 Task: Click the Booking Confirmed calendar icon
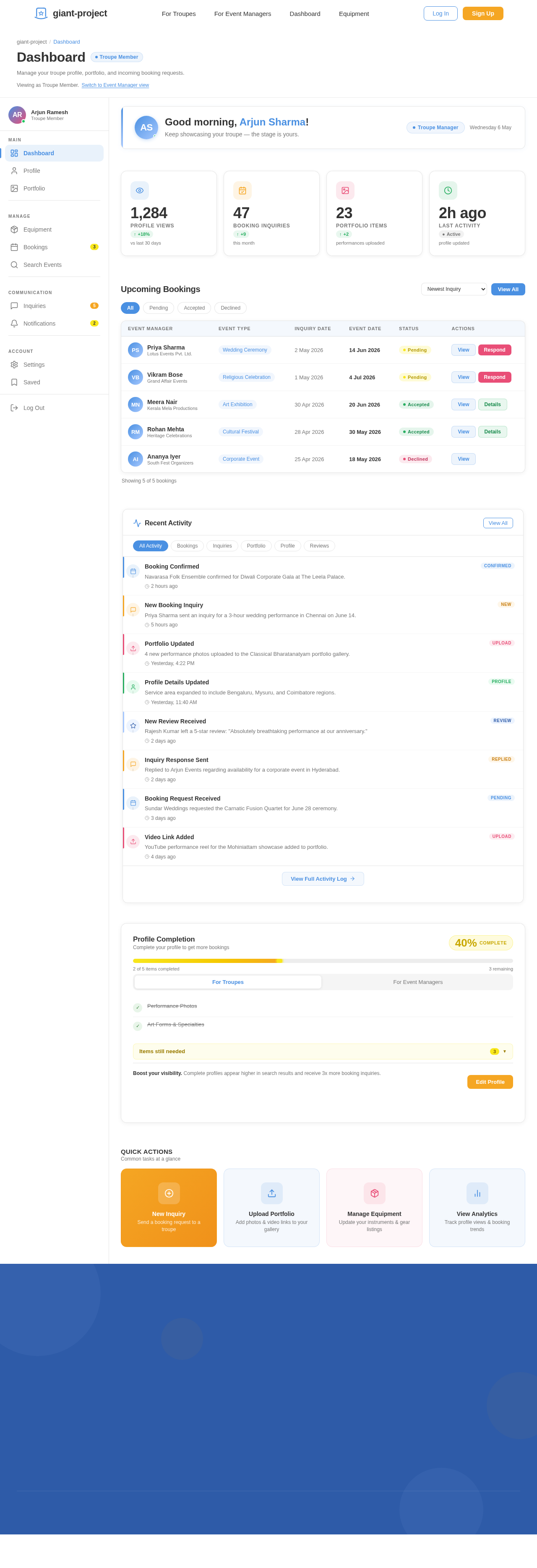(x=133, y=571)
